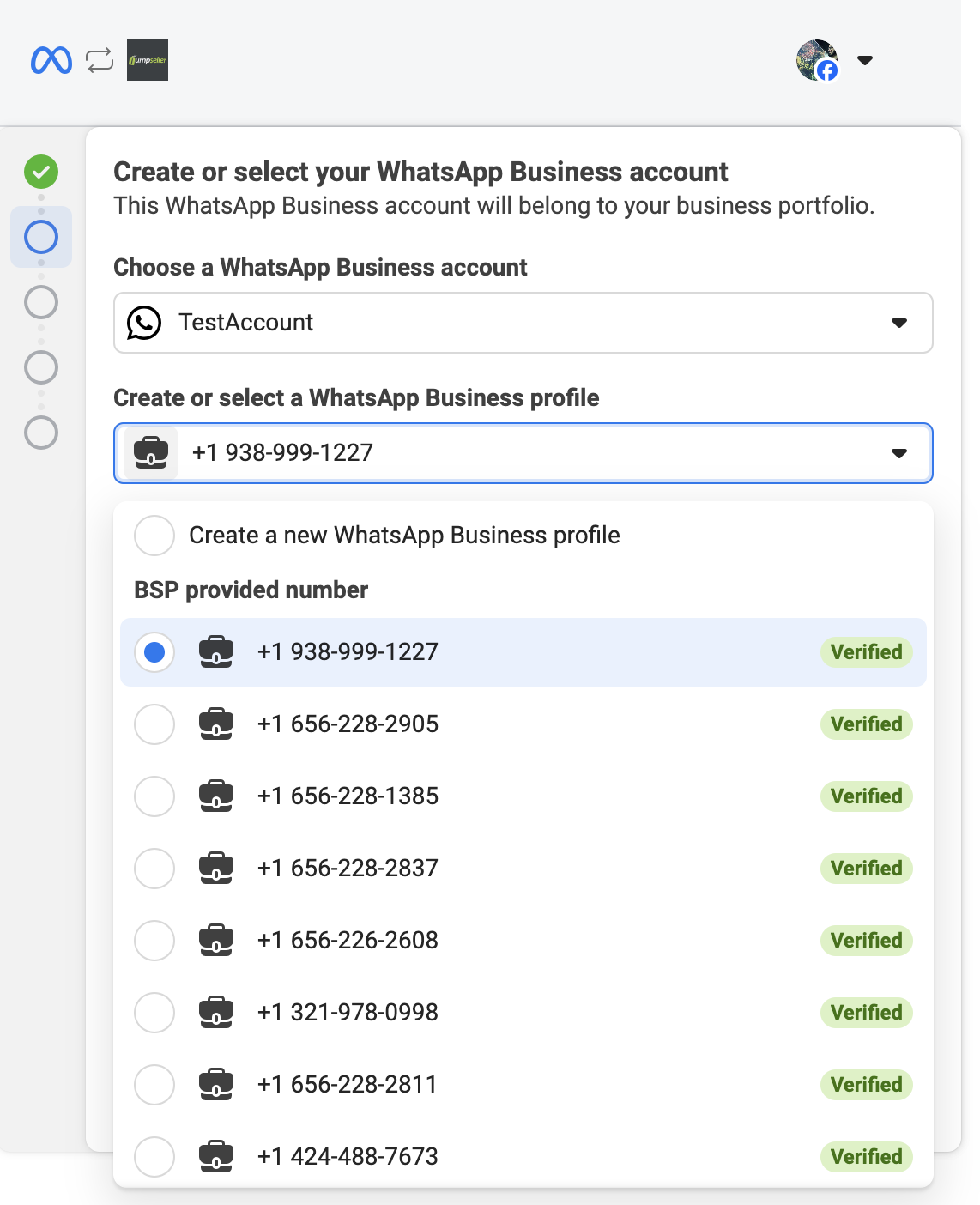Choose the +1 424-488-7673 number text
The width and height of the screenshot is (980, 1205).
[348, 1157]
